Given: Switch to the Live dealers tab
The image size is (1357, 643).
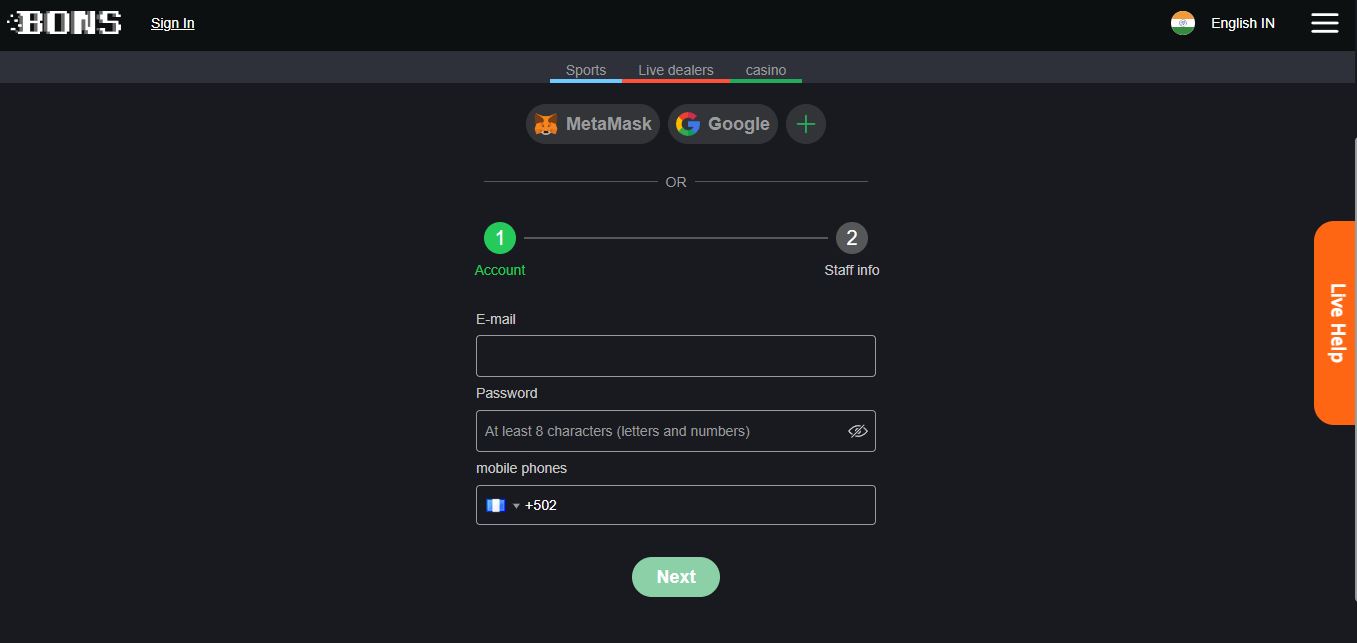Looking at the screenshot, I should [676, 70].
